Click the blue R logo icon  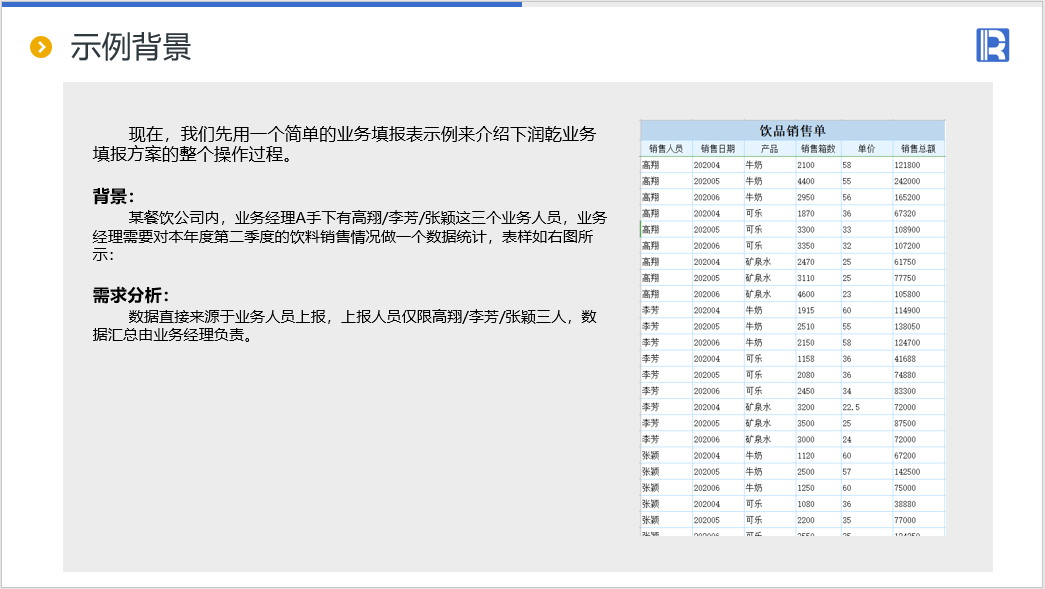(992, 46)
